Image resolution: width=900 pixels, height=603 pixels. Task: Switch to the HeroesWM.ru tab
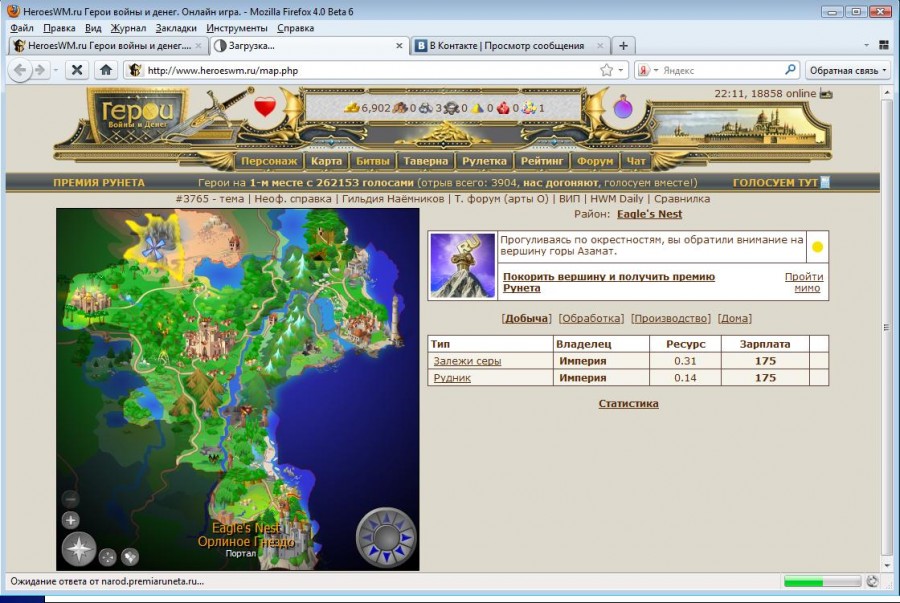pyautogui.click(x=107, y=45)
